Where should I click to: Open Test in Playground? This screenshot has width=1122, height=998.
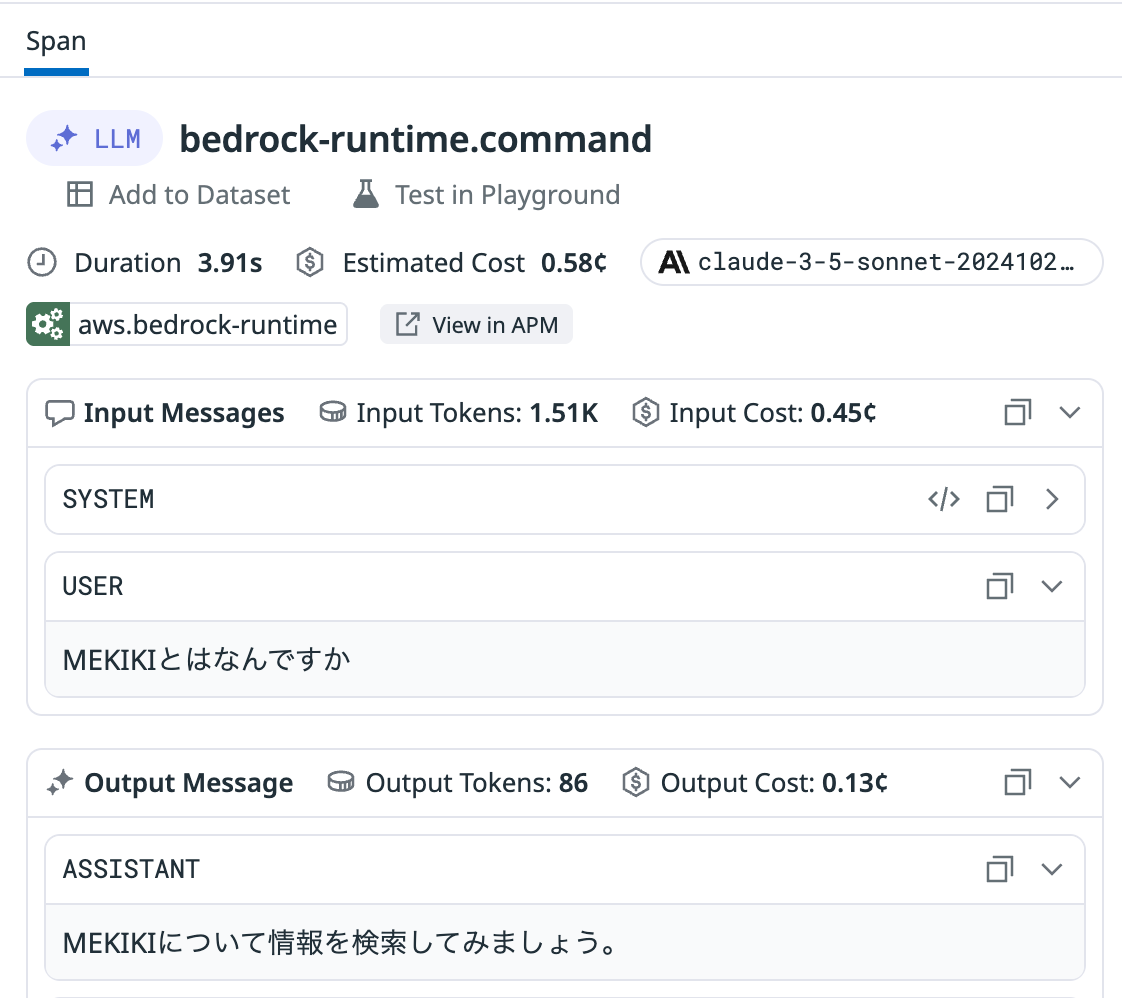tap(487, 195)
